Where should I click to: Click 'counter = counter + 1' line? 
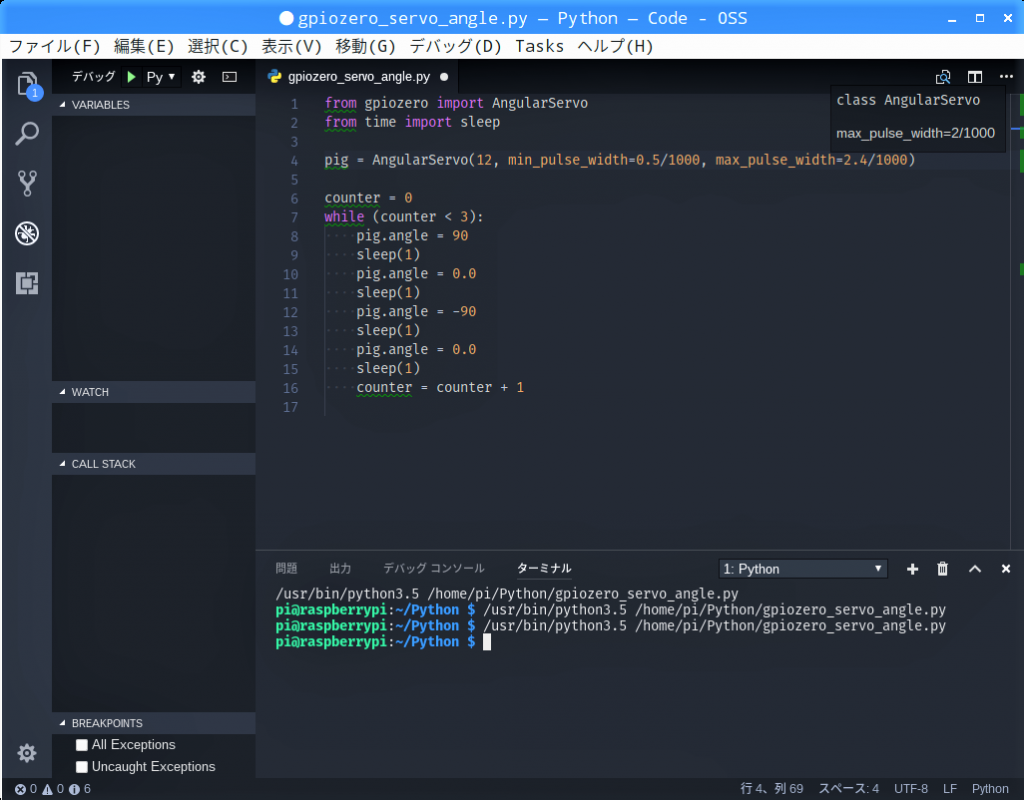(440, 387)
